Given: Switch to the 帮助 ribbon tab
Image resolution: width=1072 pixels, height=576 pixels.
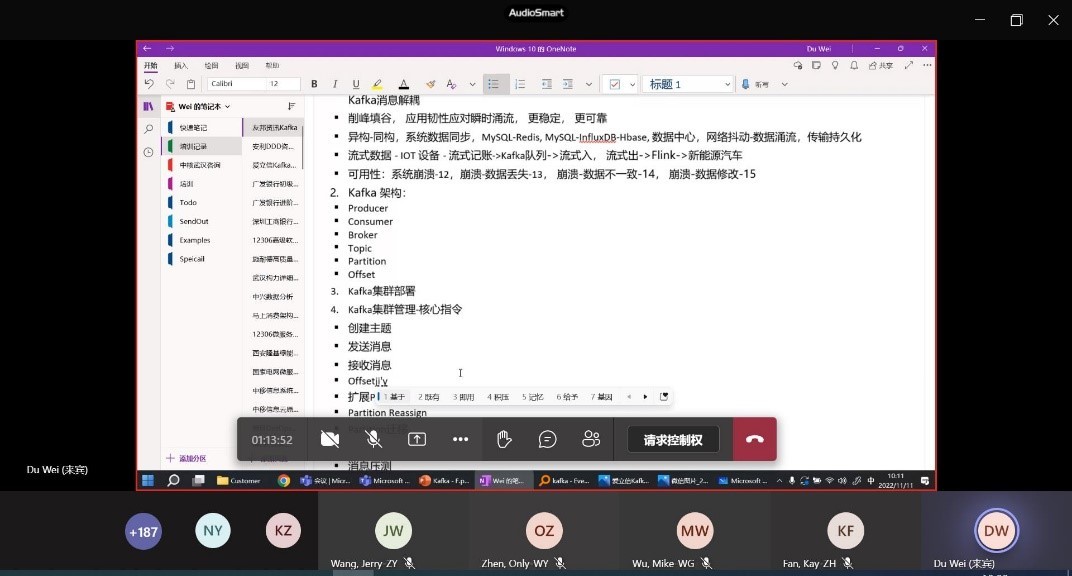Looking at the screenshot, I should [x=272, y=66].
